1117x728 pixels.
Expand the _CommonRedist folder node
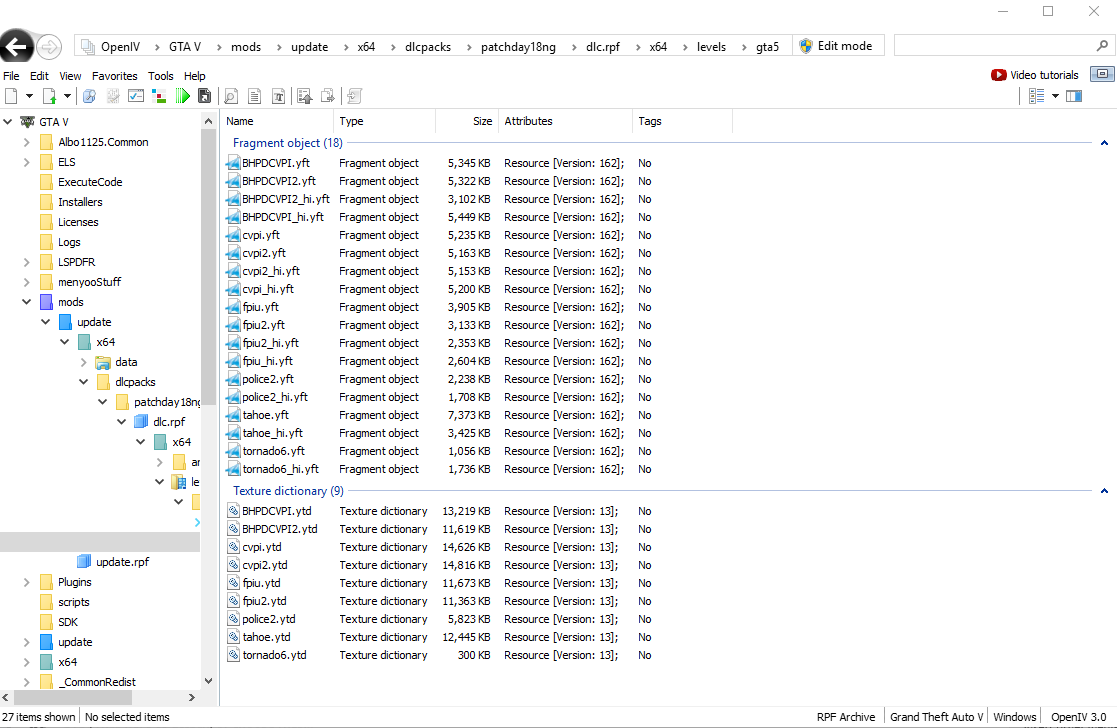coord(26,682)
